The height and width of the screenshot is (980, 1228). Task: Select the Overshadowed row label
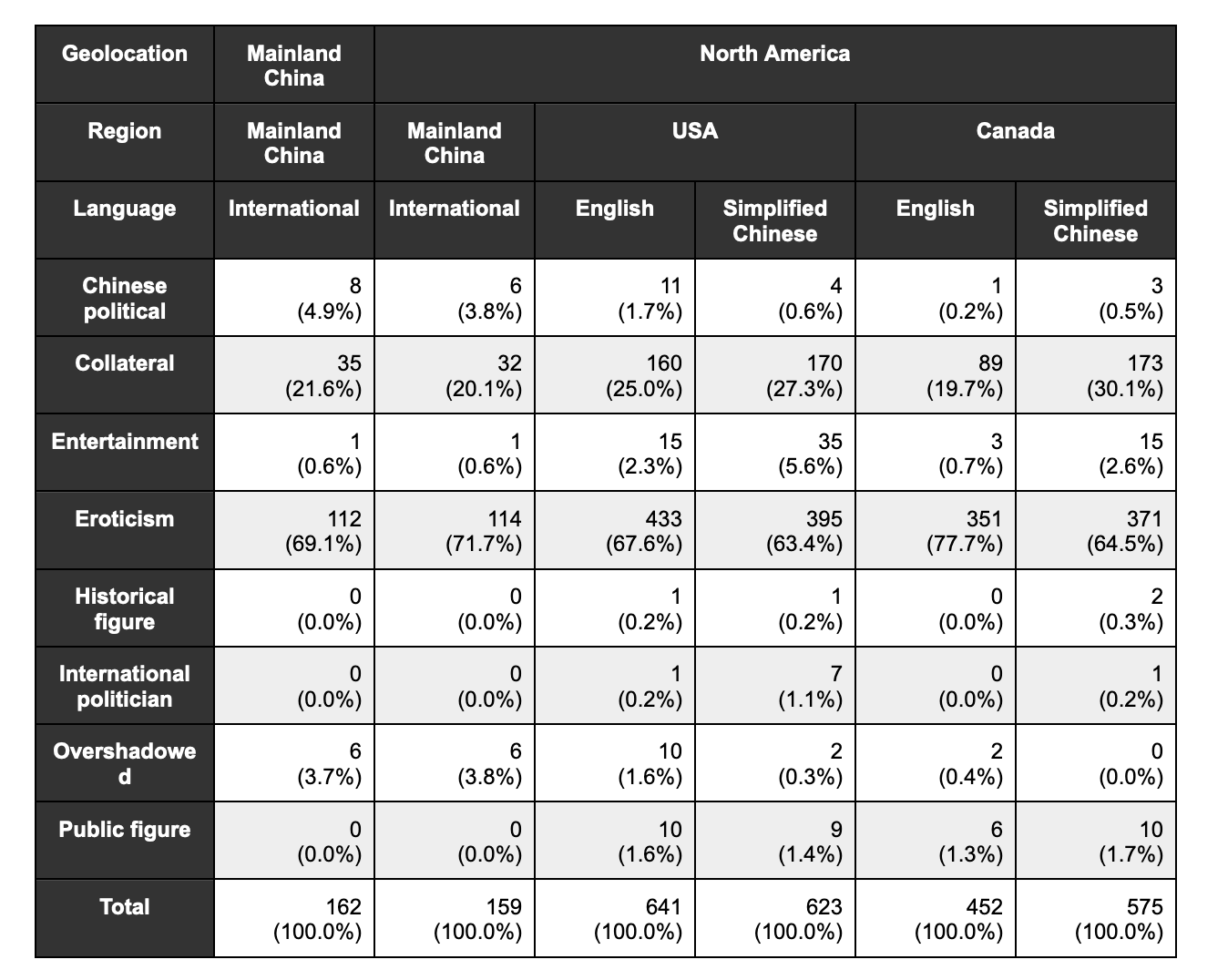point(125,764)
